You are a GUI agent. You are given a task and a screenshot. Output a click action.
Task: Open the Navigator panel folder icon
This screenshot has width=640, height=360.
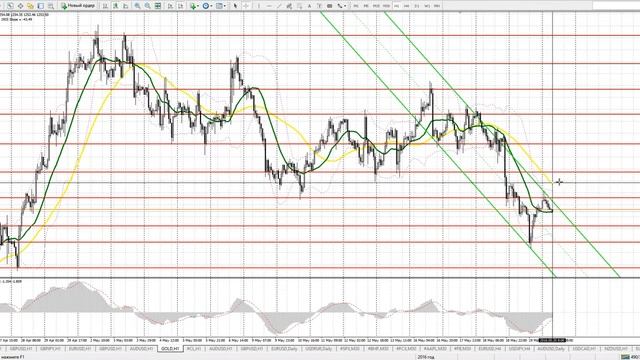tap(30, 6)
